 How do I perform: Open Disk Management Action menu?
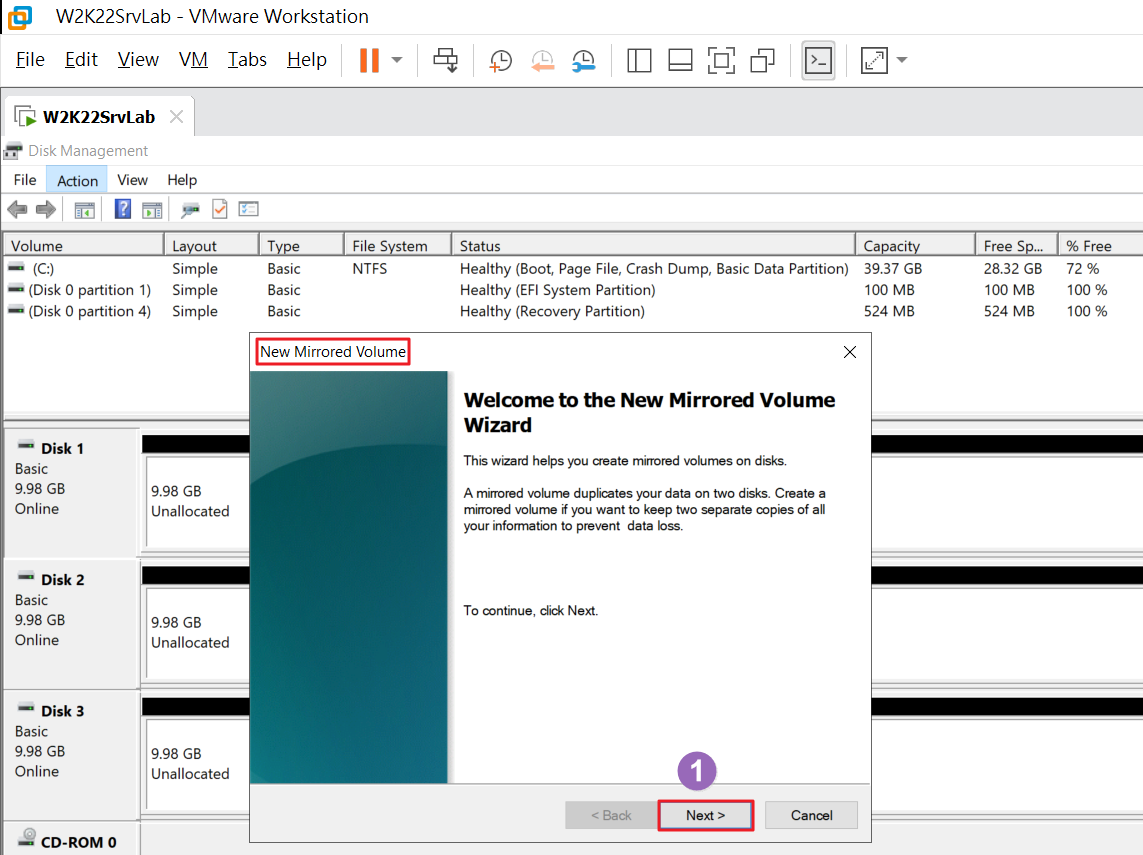pyautogui.click(x=77, y=180)
